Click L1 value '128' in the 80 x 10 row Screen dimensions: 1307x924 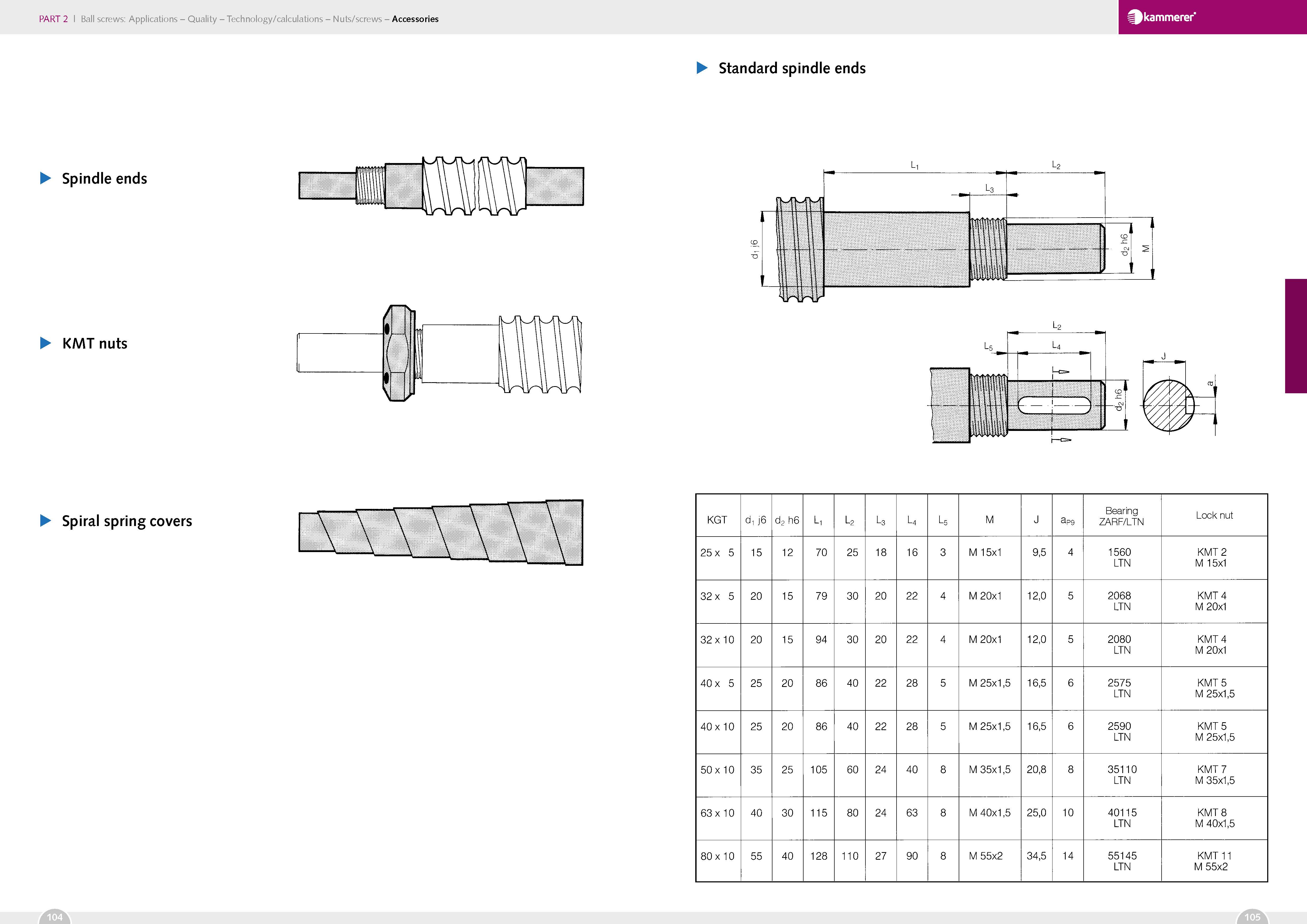click(x=819, y=856)
